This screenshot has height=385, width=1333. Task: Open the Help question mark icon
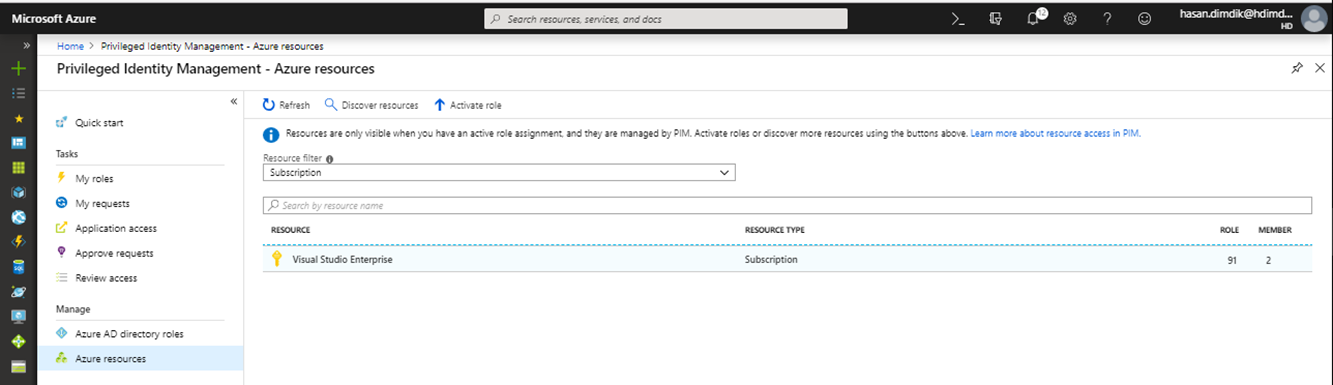tap(1107, 18)
